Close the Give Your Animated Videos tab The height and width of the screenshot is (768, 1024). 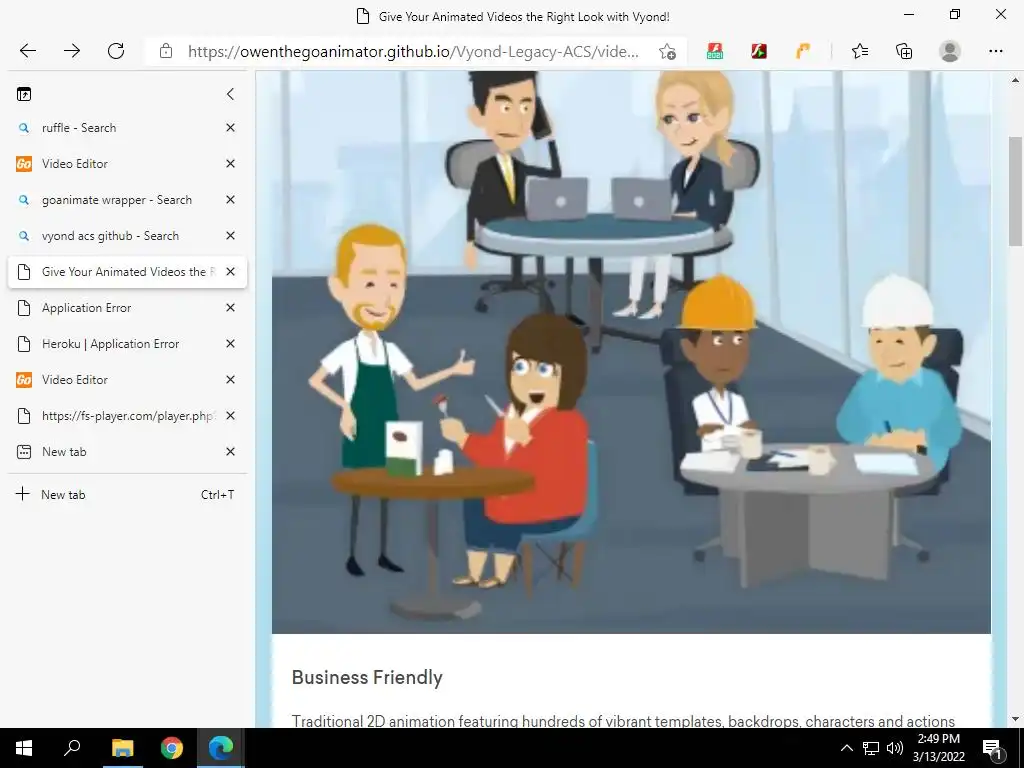point(230,272)
